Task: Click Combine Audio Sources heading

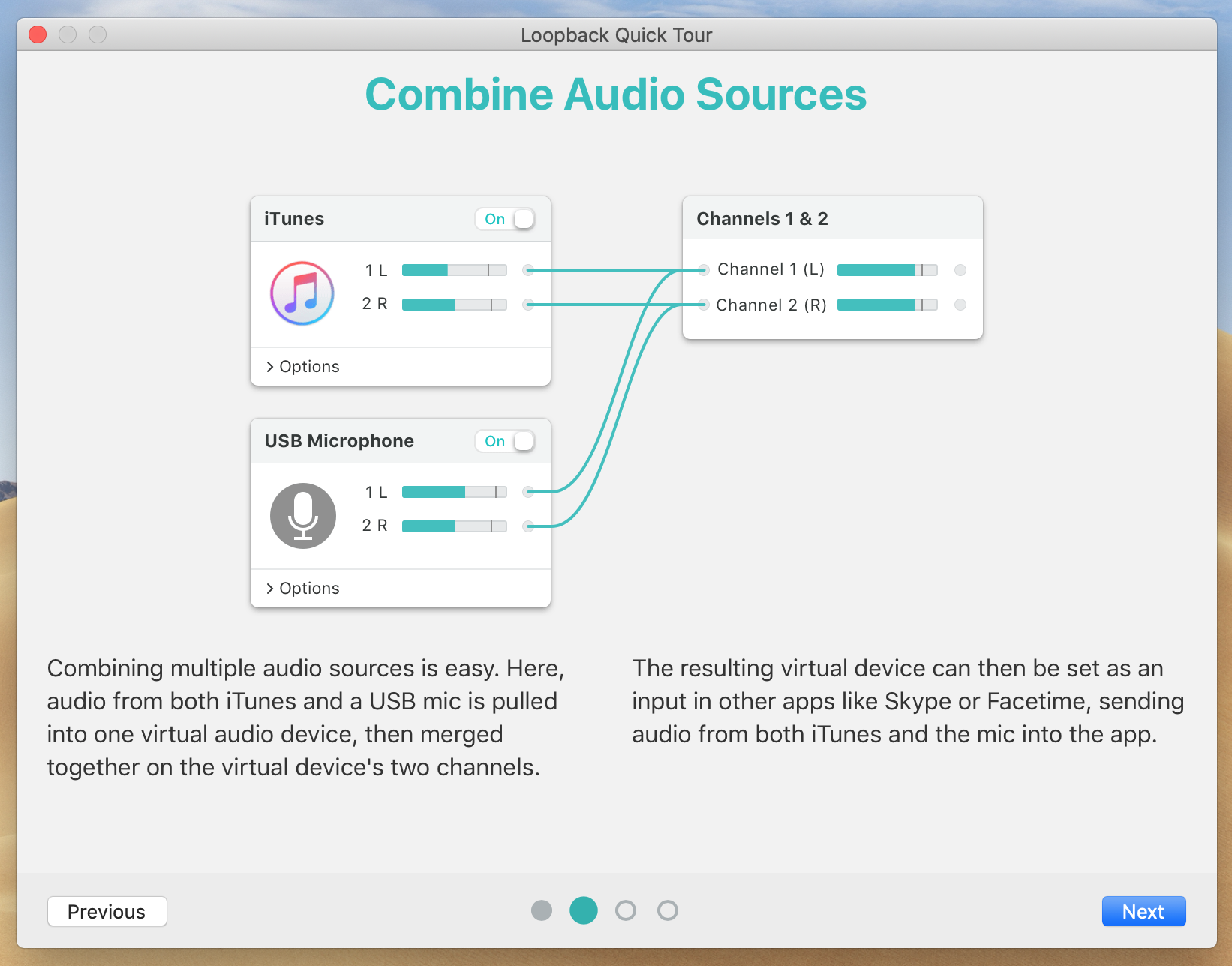Action: [616, 94]
